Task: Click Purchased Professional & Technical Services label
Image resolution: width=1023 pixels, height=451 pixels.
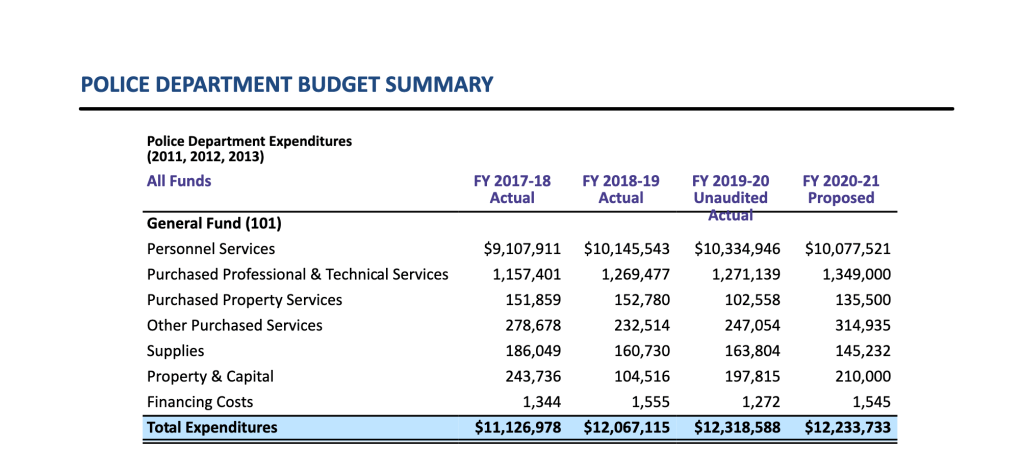Action: pyautogui.click(x=297, y=274)
